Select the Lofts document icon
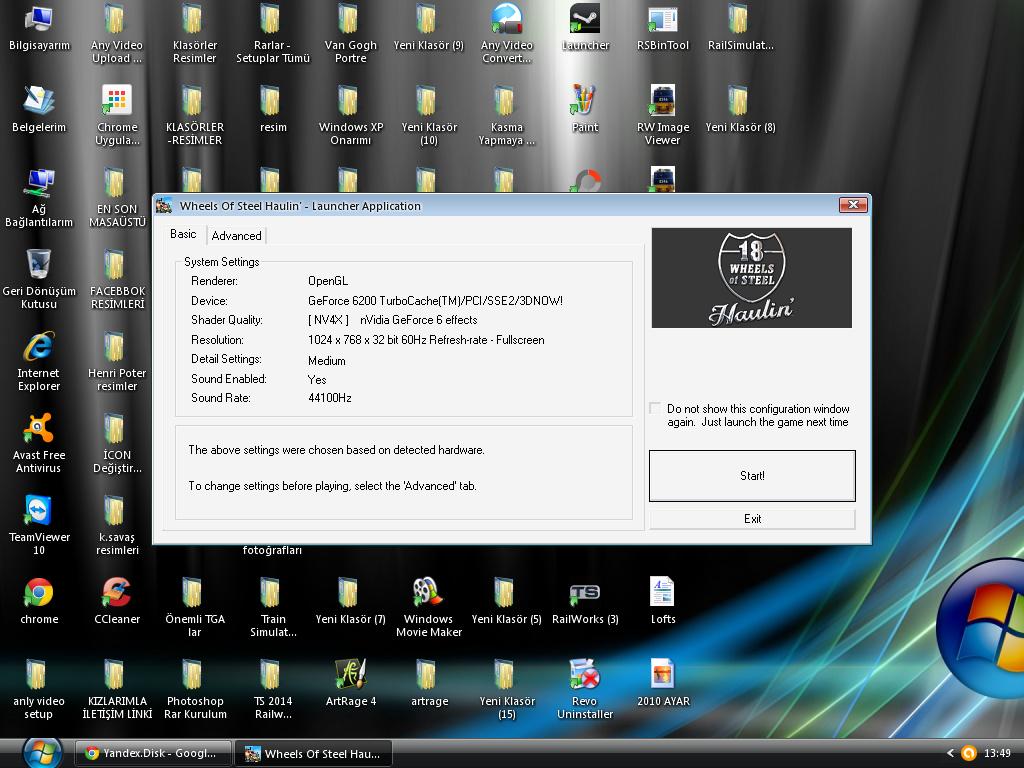The image size is (1024, 768). pos(663,601)
